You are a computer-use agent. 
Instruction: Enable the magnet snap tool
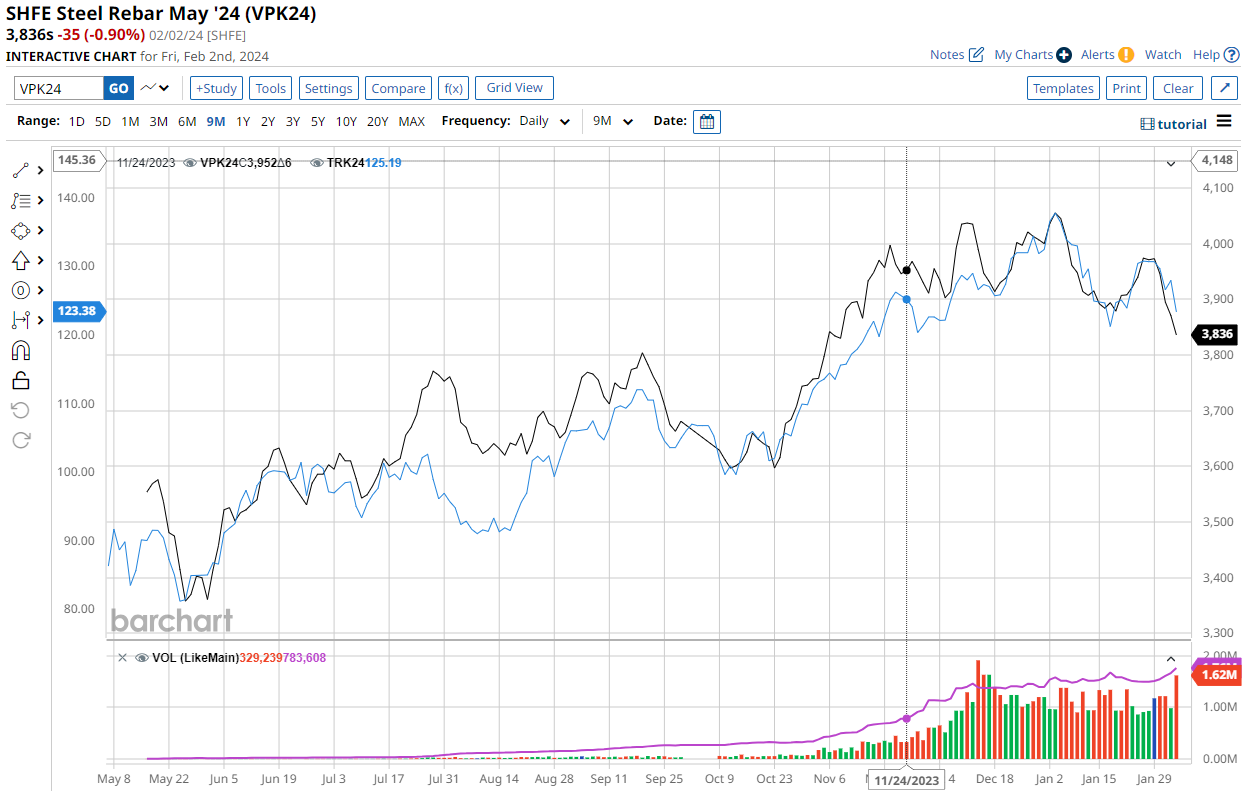(21, 350)
